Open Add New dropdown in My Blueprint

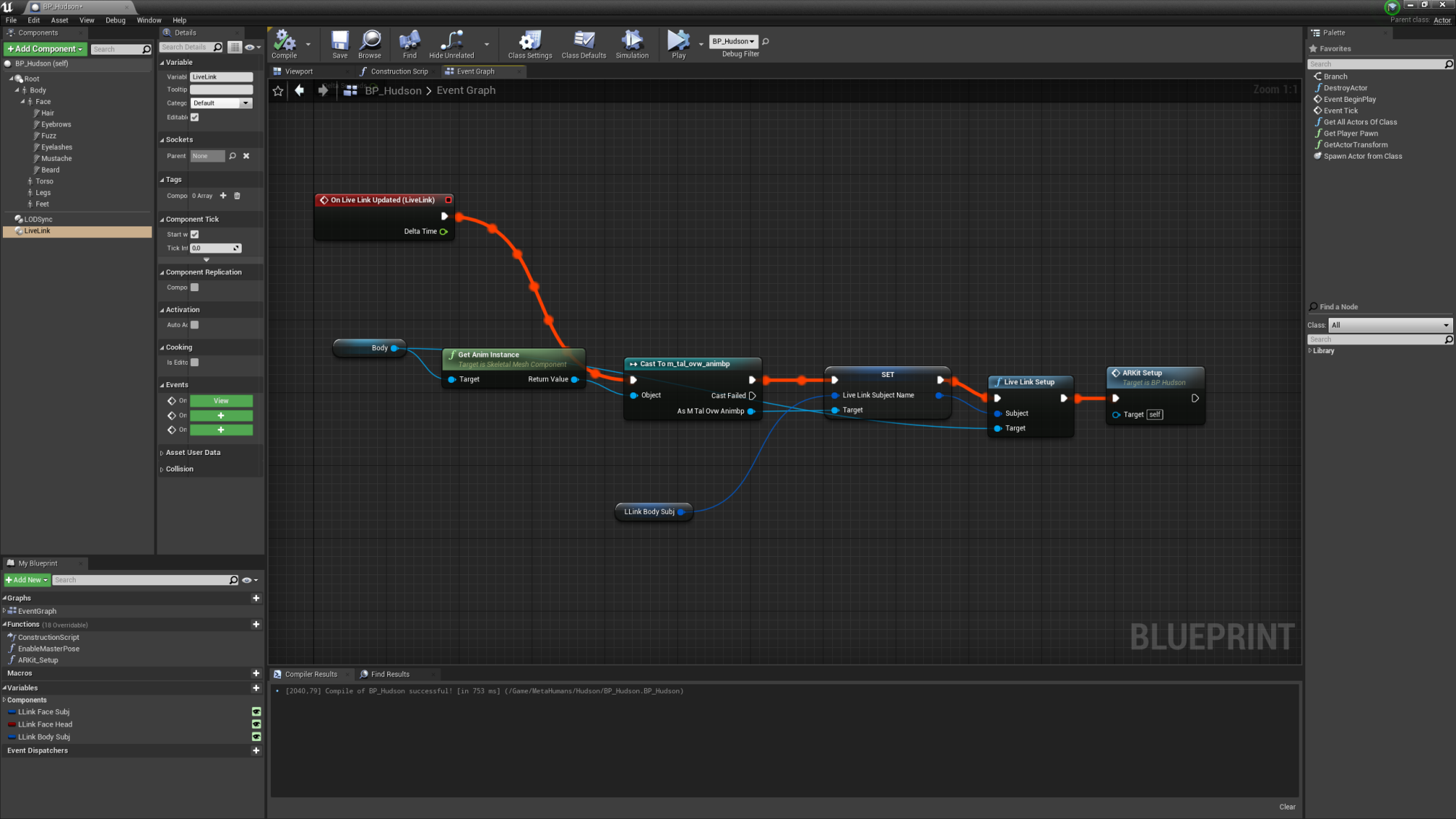pyautogui.click(x=27, y=580)
